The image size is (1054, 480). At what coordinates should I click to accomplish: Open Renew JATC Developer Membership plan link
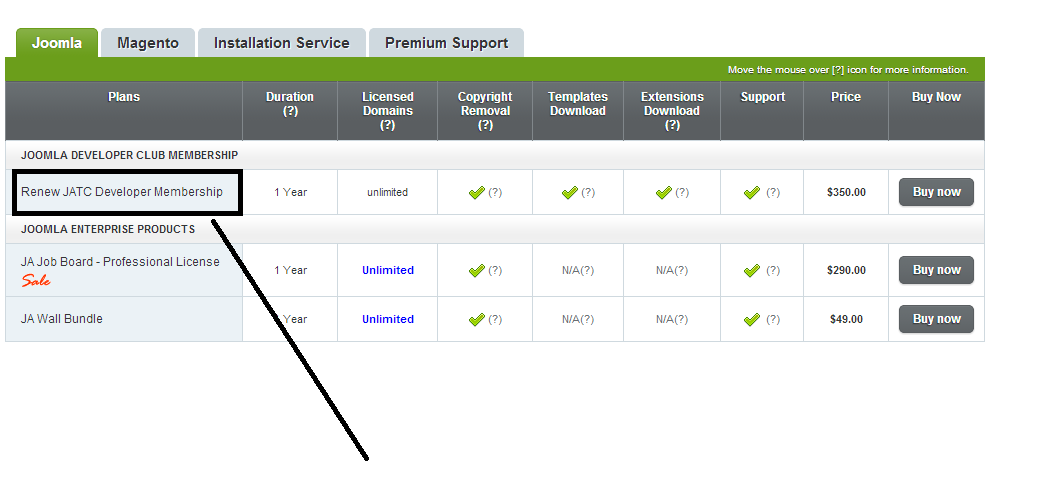[x=122, y=192]
